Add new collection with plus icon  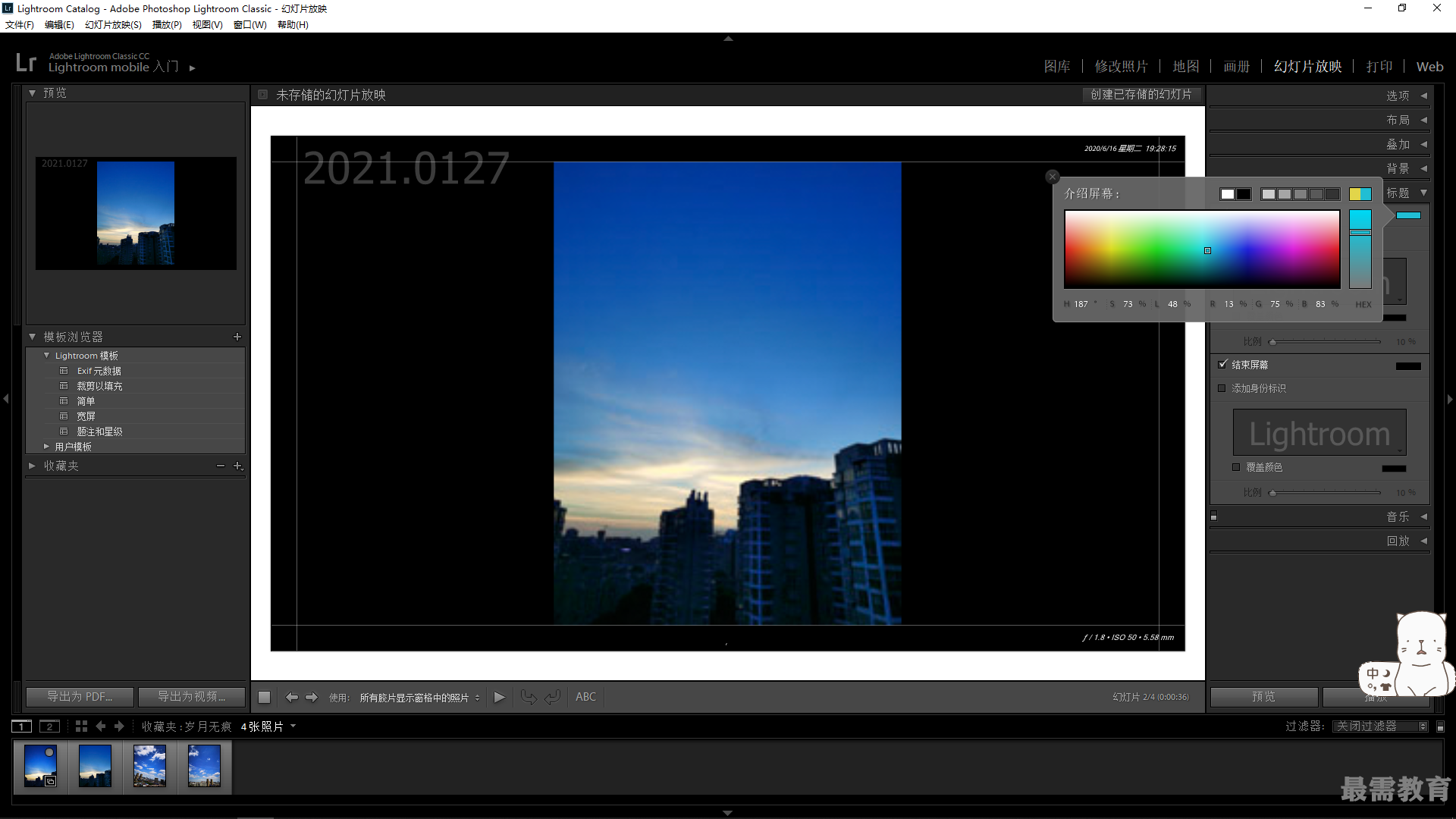coord(238,466)
